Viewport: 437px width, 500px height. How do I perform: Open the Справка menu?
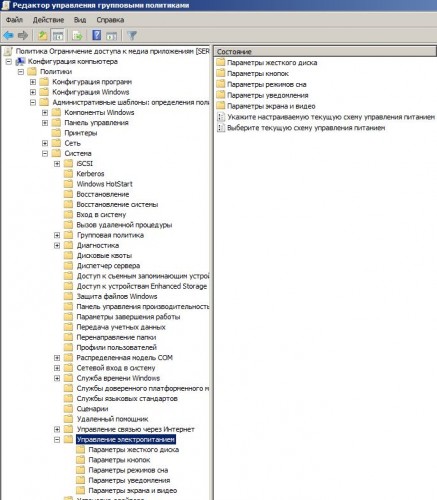coord(110,20)
